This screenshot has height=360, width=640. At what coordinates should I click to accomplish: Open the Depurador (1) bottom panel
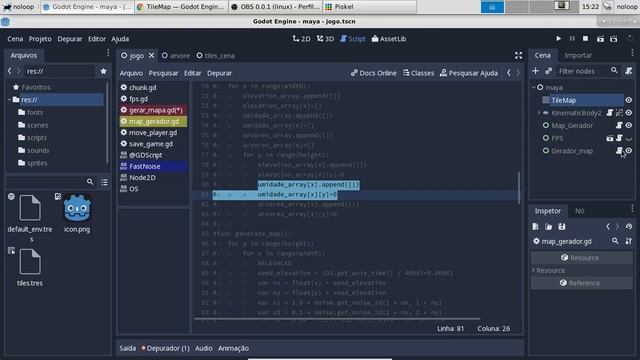point(165,348)
